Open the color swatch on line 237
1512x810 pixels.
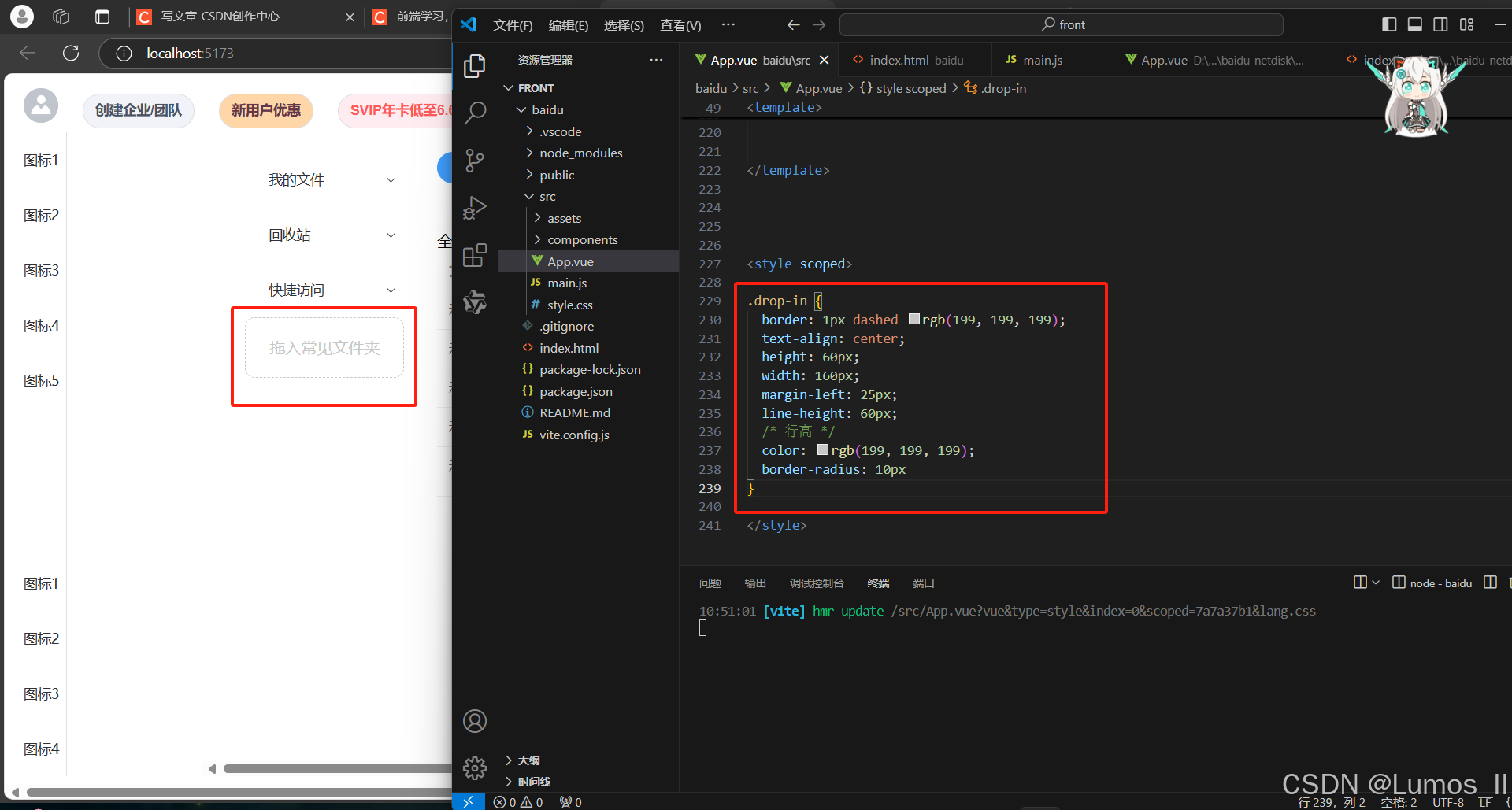click(x=823, y=450)
